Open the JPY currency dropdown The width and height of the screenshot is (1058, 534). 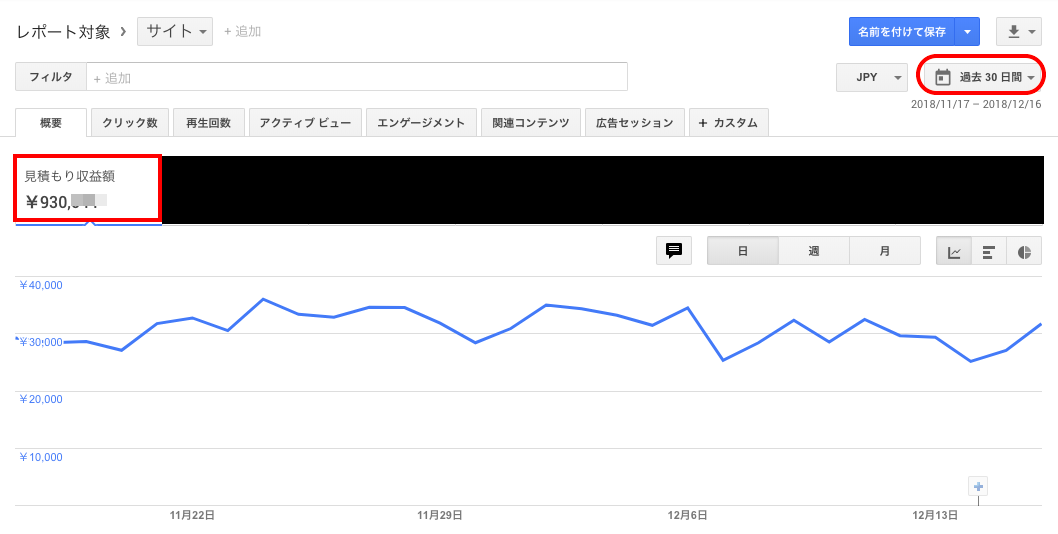coord(871,77)
